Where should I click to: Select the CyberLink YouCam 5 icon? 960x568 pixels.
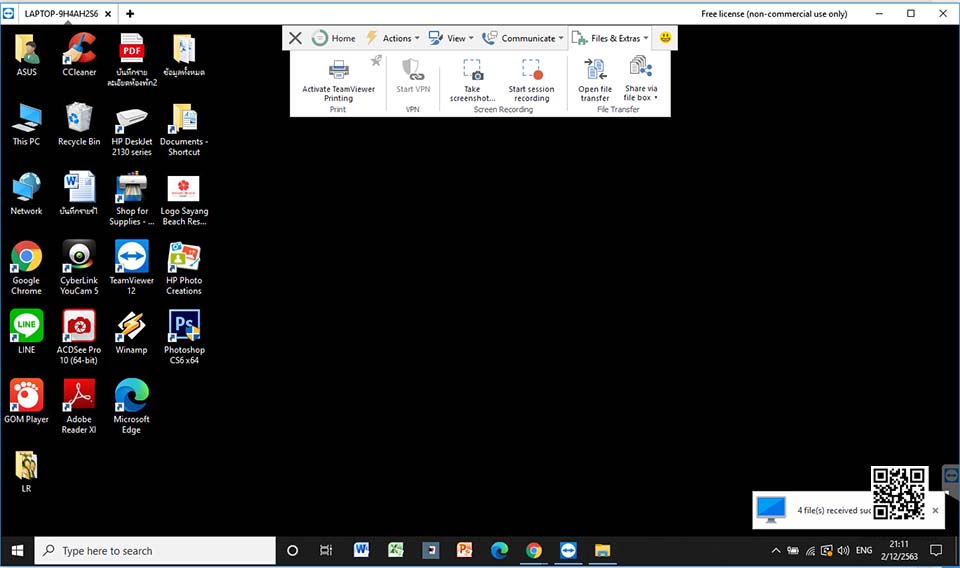click(79, 268)
